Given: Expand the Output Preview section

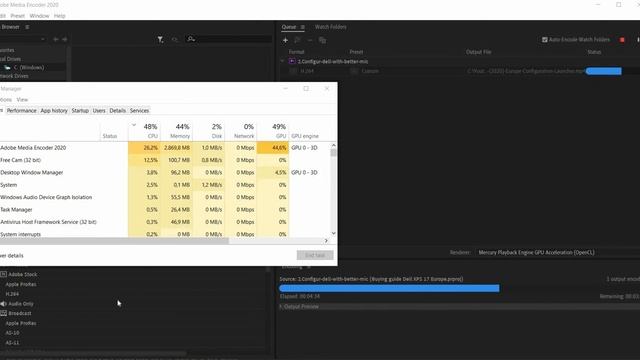Looking at the screenshot, I should tap(281, 306).
